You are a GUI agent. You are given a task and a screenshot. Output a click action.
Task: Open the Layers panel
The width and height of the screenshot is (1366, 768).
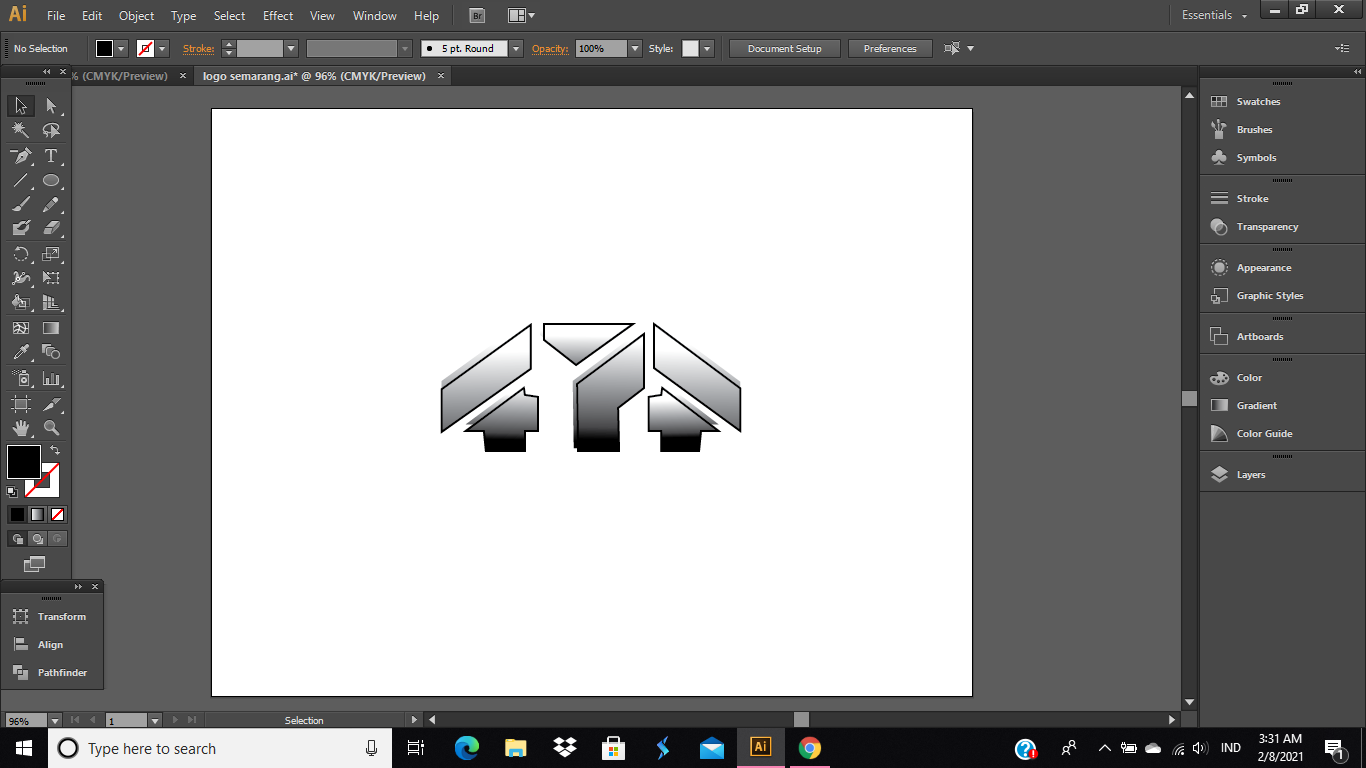click(1250, 474)
